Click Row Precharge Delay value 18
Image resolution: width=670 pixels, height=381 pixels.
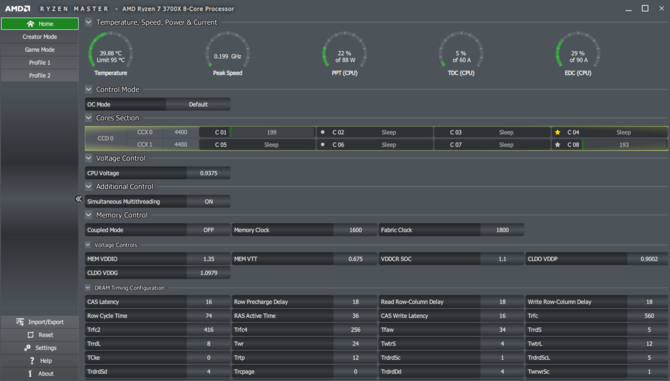pos(356,302)
